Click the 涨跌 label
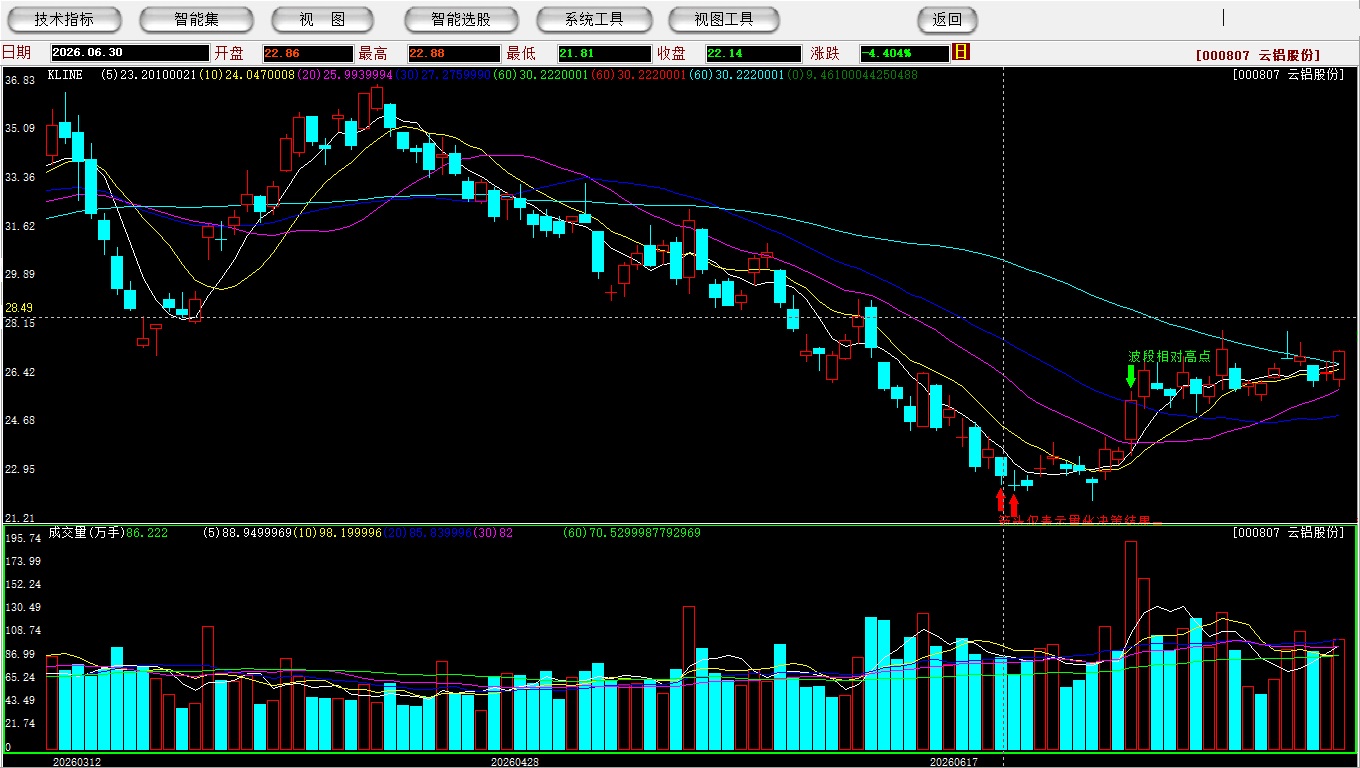This screenshot has height=768, width=1360. click(x=825, y=53)
